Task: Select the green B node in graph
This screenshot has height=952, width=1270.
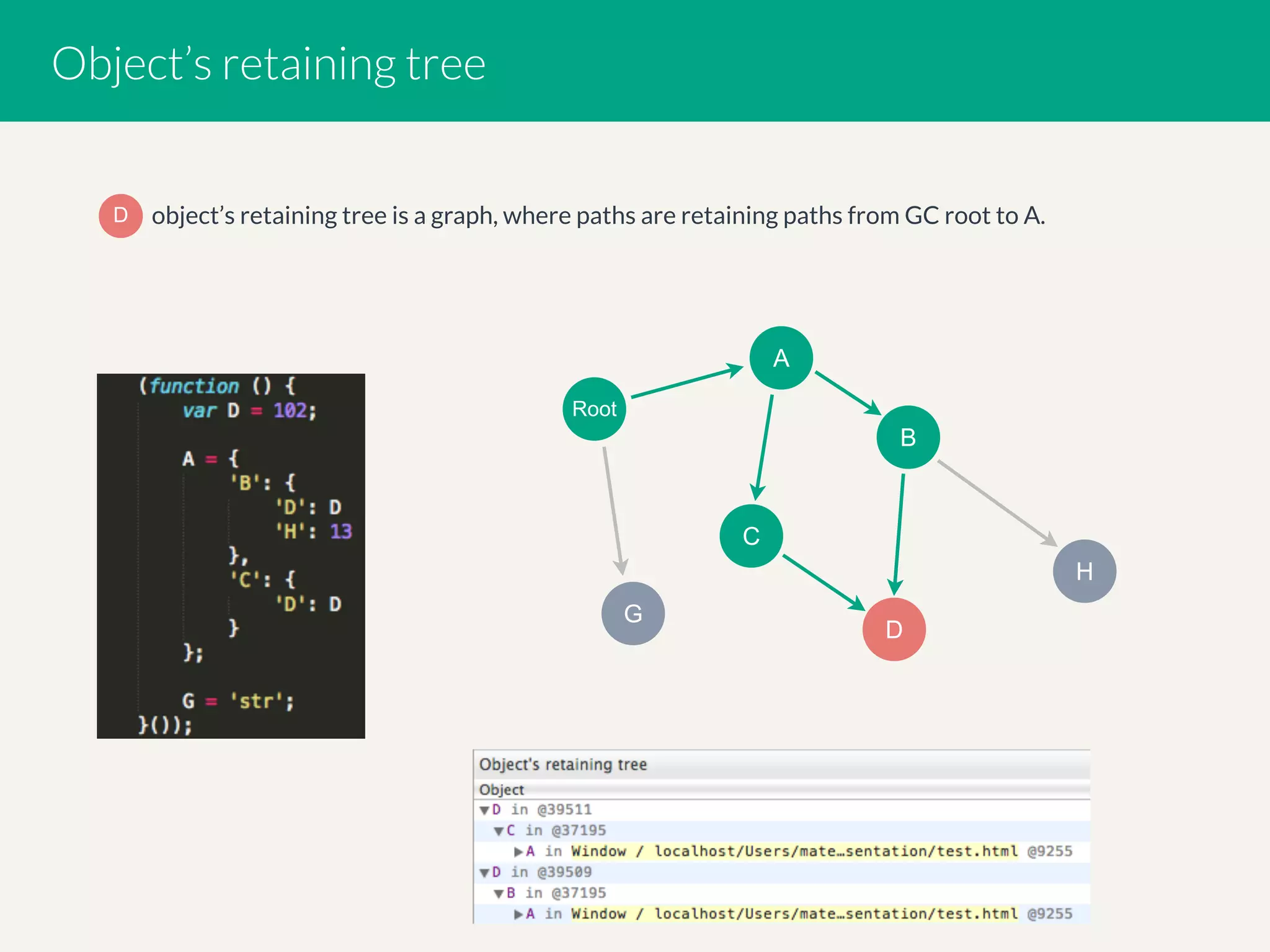Action: [x=908, y=437]
